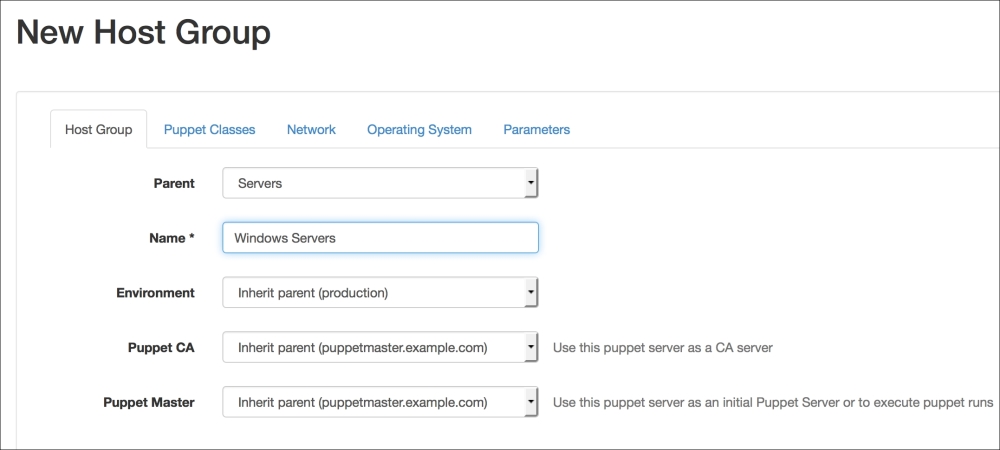Focus the Name field containing Windows Servers
The width and height of the screenshot is (1000, 450).
380,238
